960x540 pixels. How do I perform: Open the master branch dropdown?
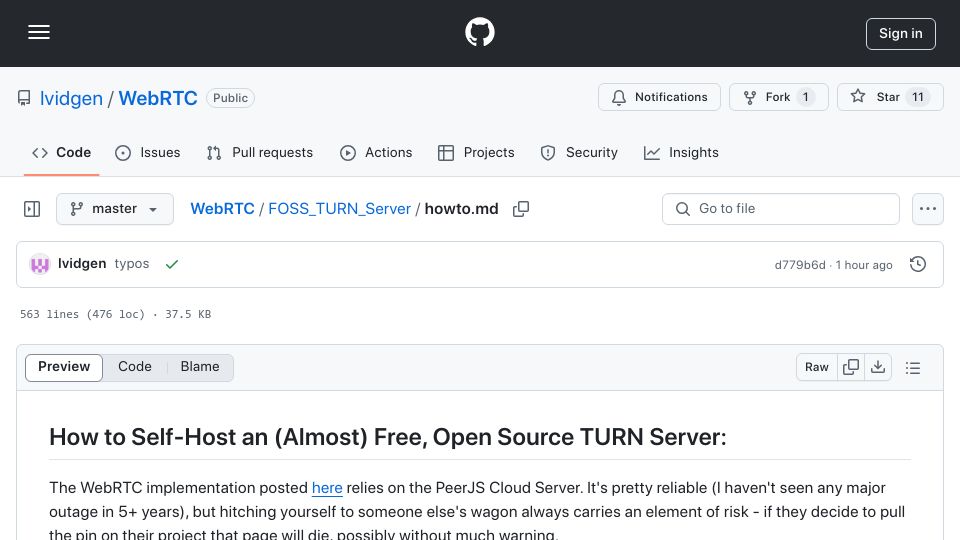(114, 209)
